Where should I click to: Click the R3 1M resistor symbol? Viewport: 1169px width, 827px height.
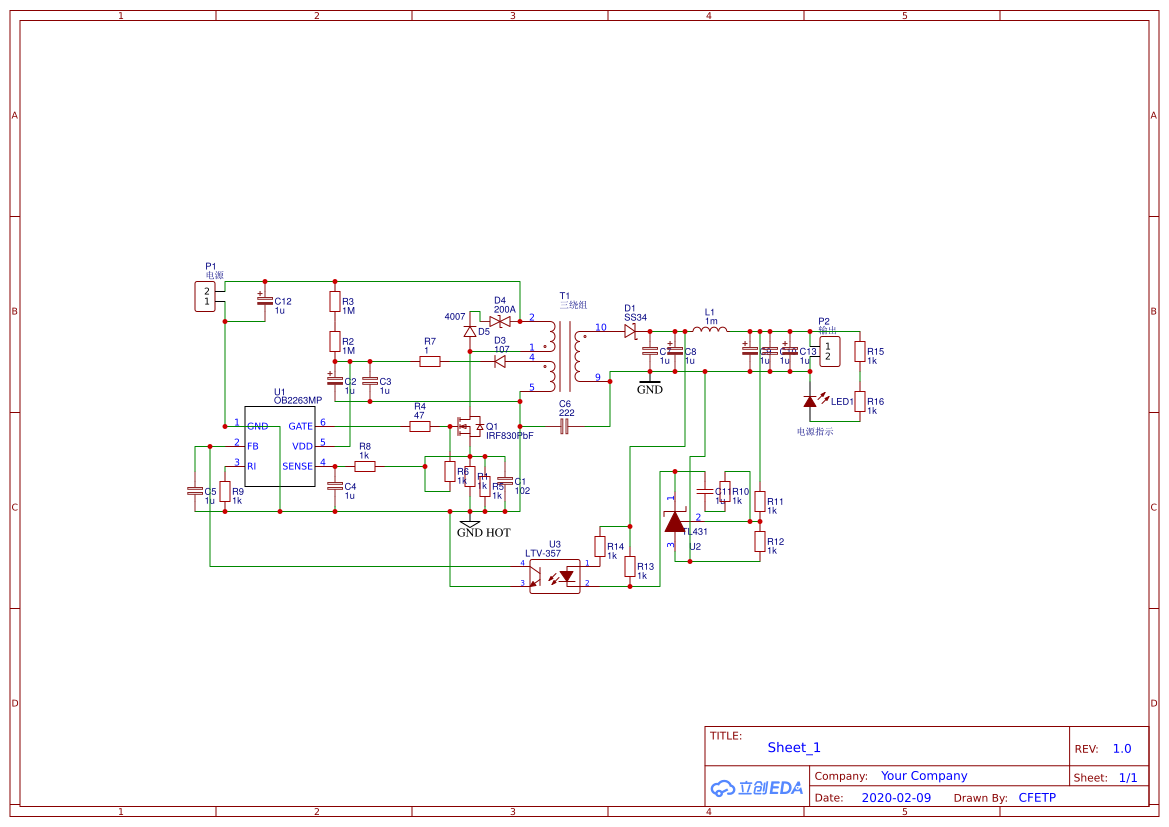[335, 302]
